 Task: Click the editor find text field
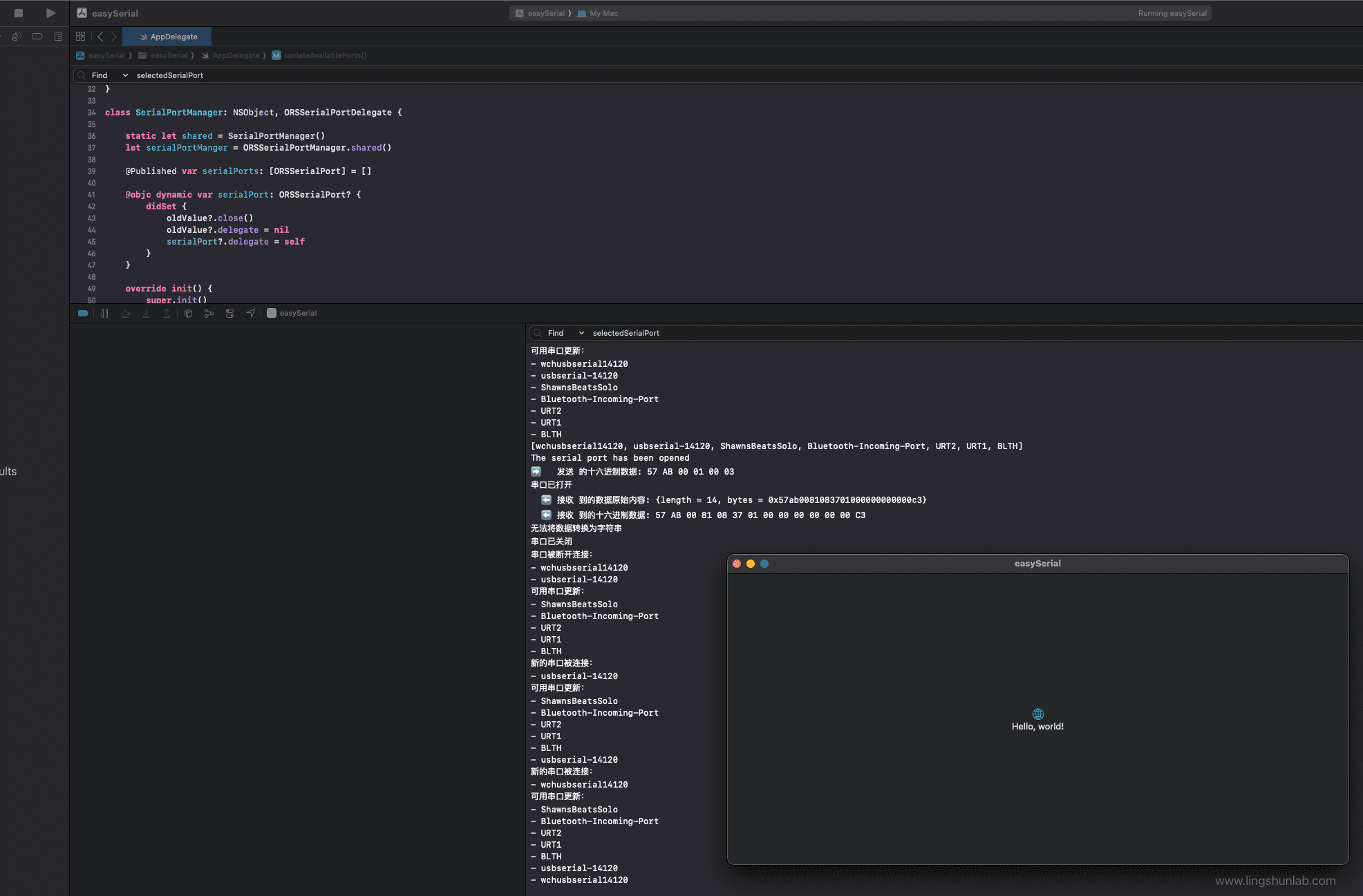746,75
